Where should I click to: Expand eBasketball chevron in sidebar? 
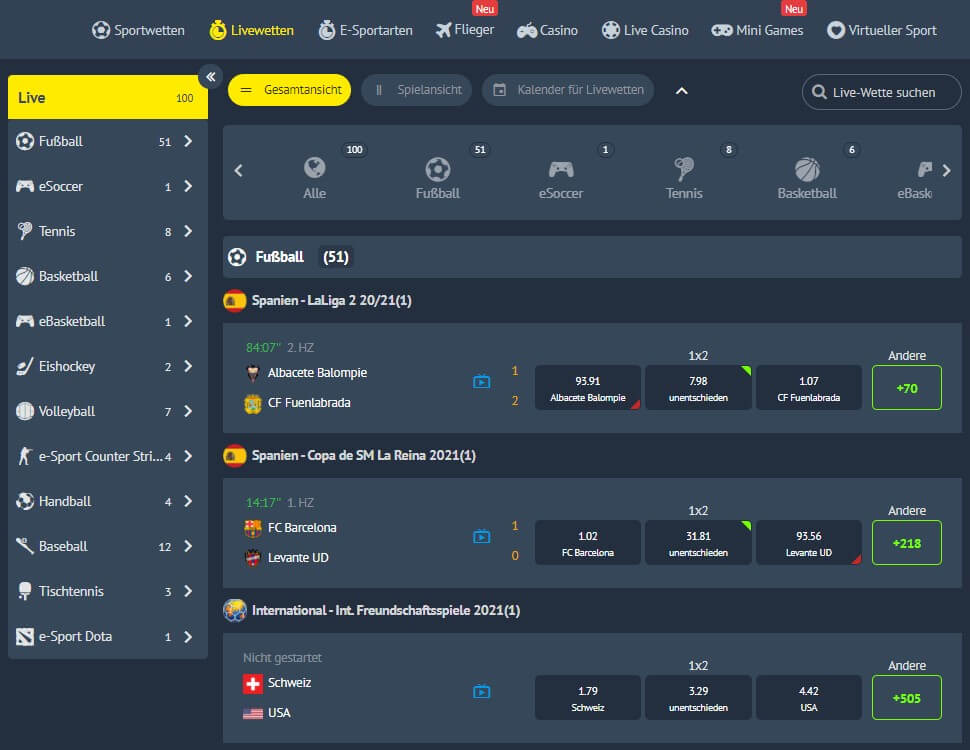coord(188,321)
